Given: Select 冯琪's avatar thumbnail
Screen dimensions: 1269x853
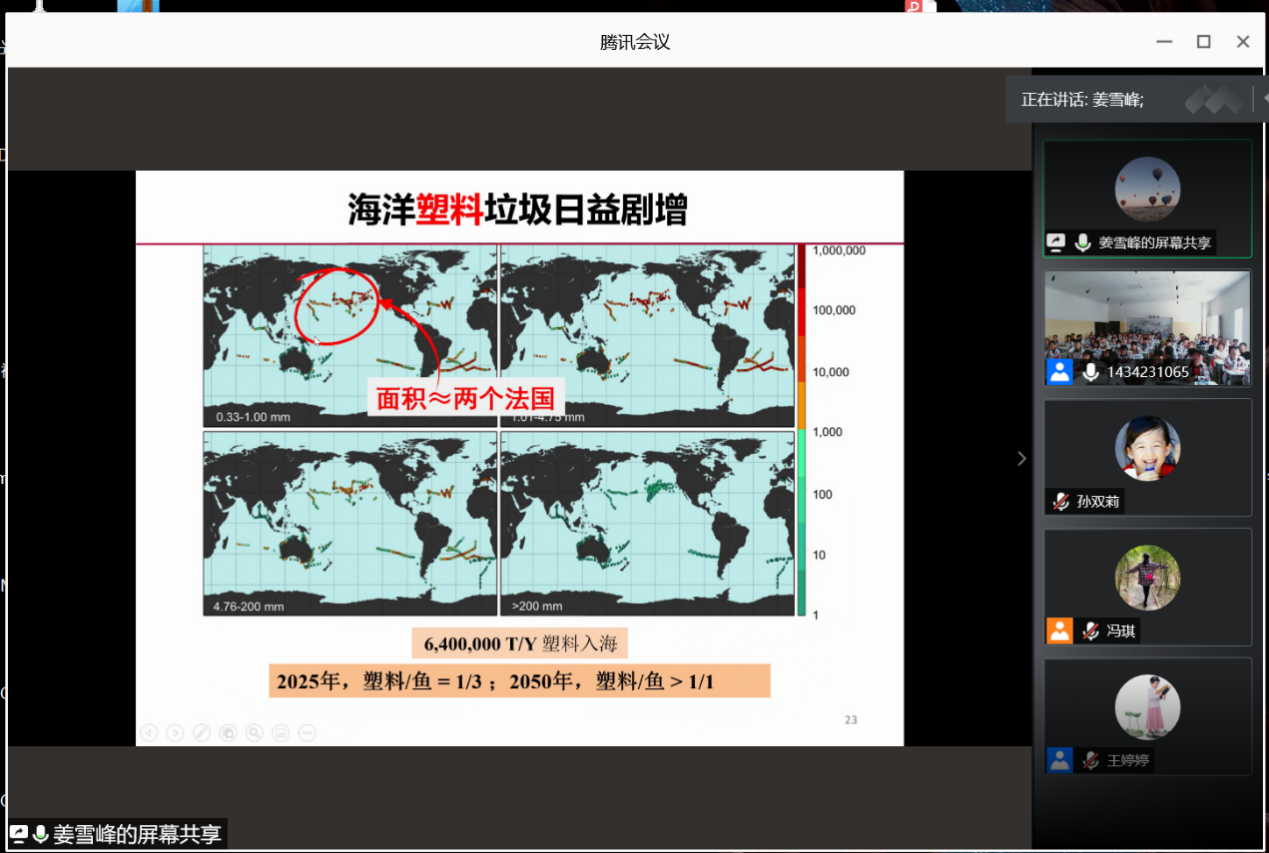Looking at the screenshot, I should [x=1147, y=577].
